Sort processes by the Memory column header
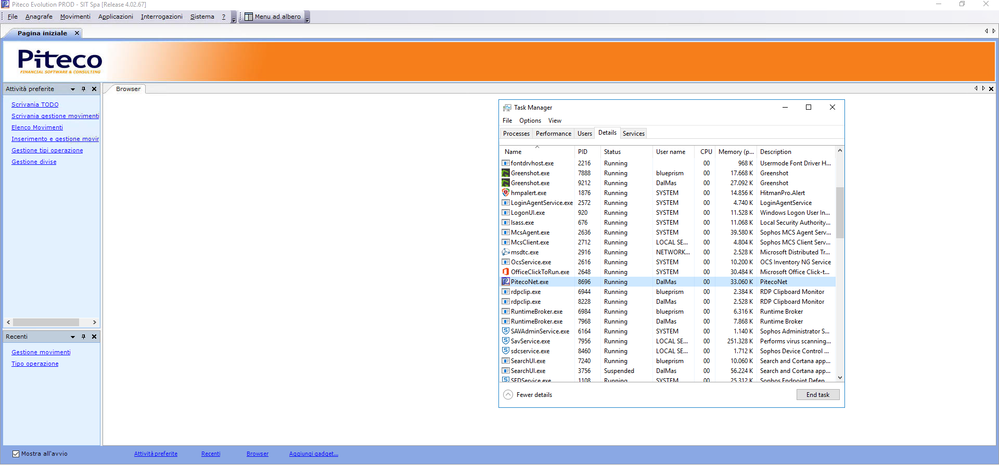Screen dimensions: 999x465 (x=736, y=152)
